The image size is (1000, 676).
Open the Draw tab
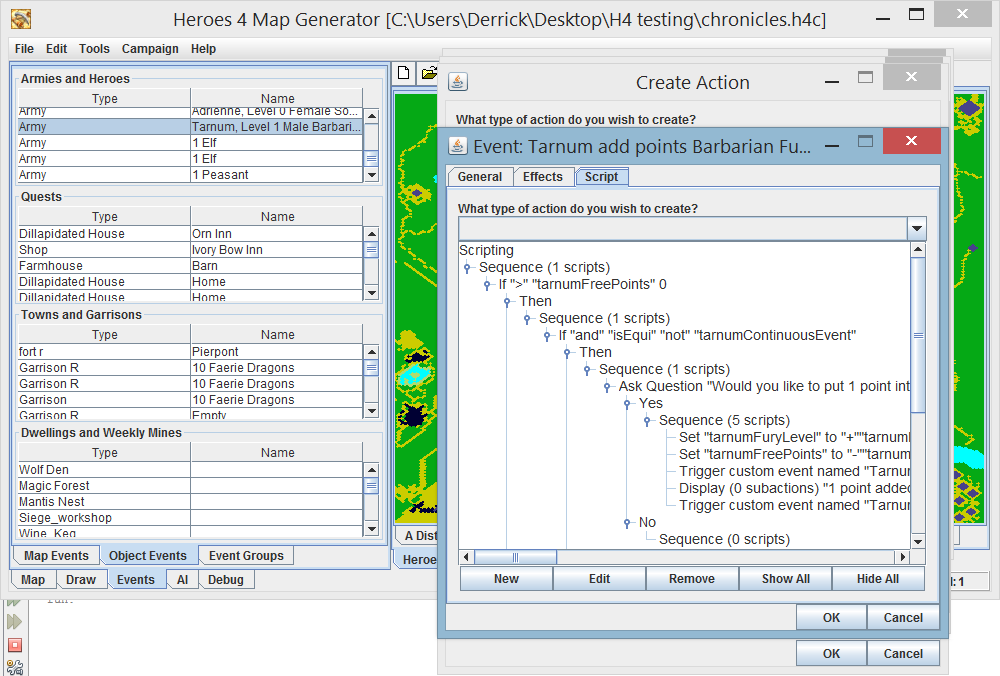[81, 580]
